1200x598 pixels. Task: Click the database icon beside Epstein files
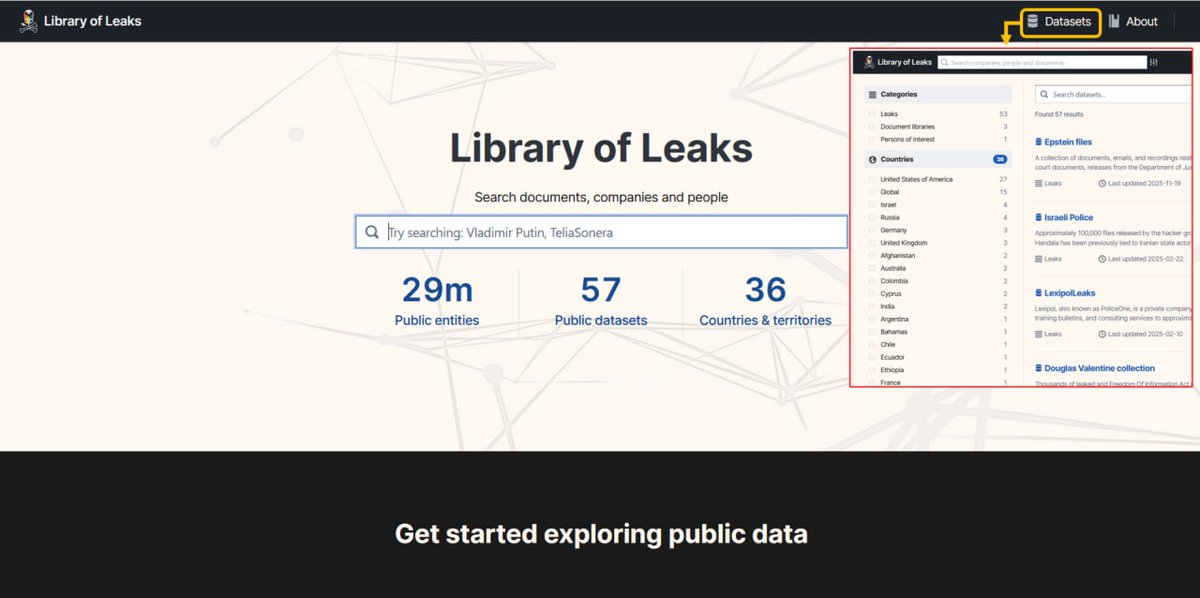[1038, 141]
